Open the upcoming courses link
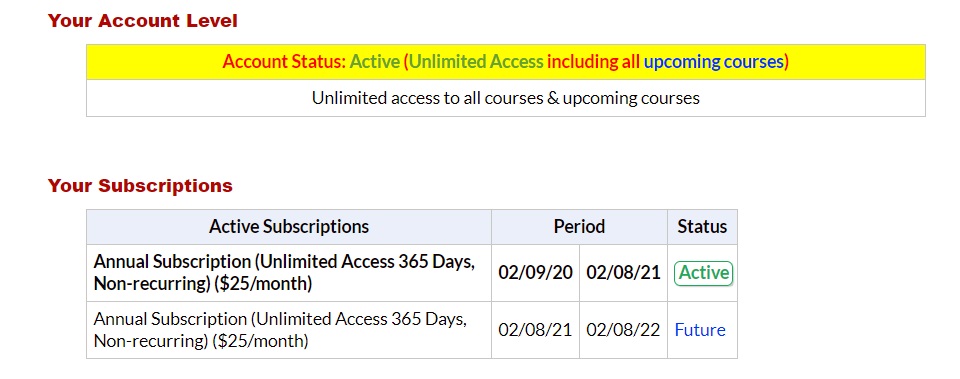The height and width of the screenshot is (379, 960). 713,62
